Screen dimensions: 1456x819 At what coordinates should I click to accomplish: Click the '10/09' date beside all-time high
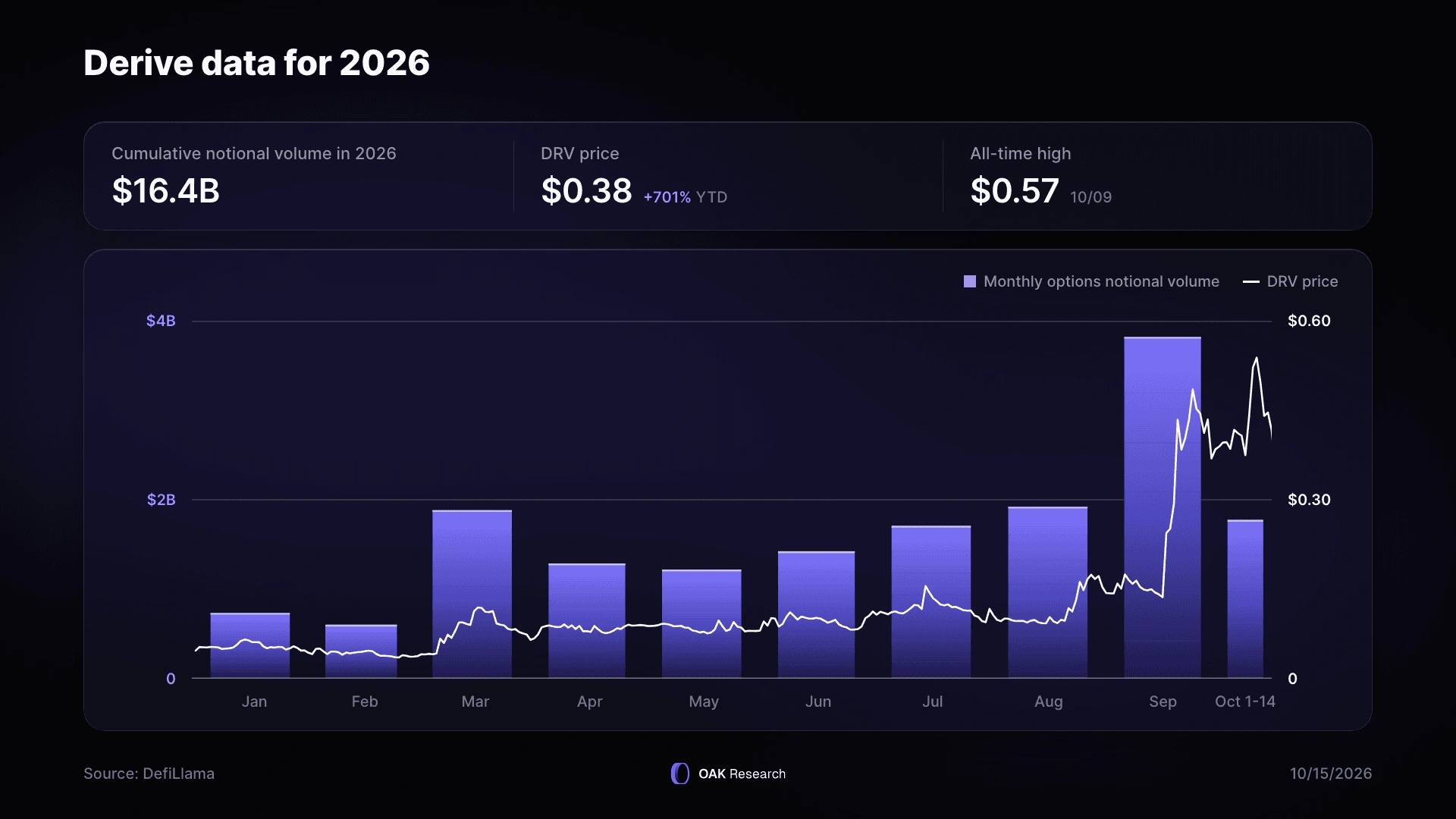(x=1091, y=197)
